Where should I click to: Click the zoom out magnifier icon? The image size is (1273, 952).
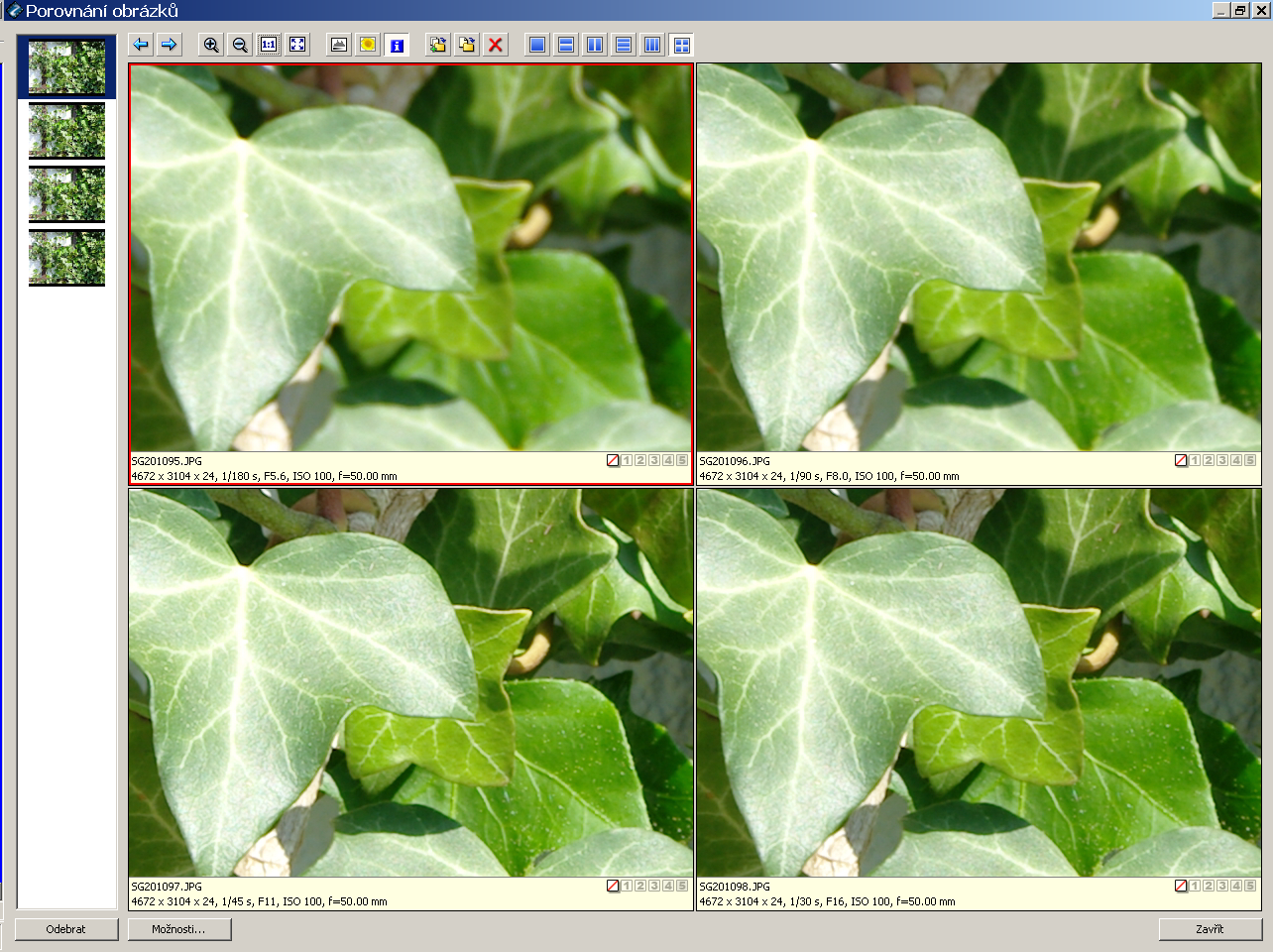[240, 45]
